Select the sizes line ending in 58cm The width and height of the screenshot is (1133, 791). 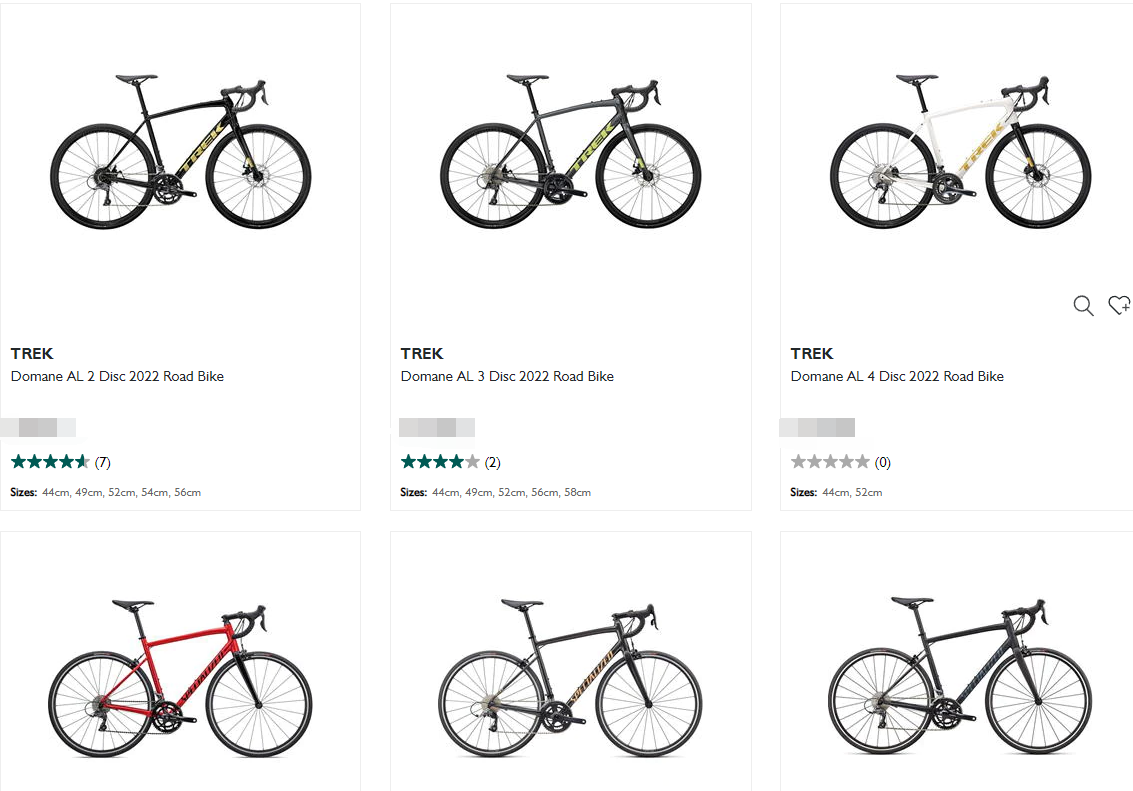[x=496, y=493]
